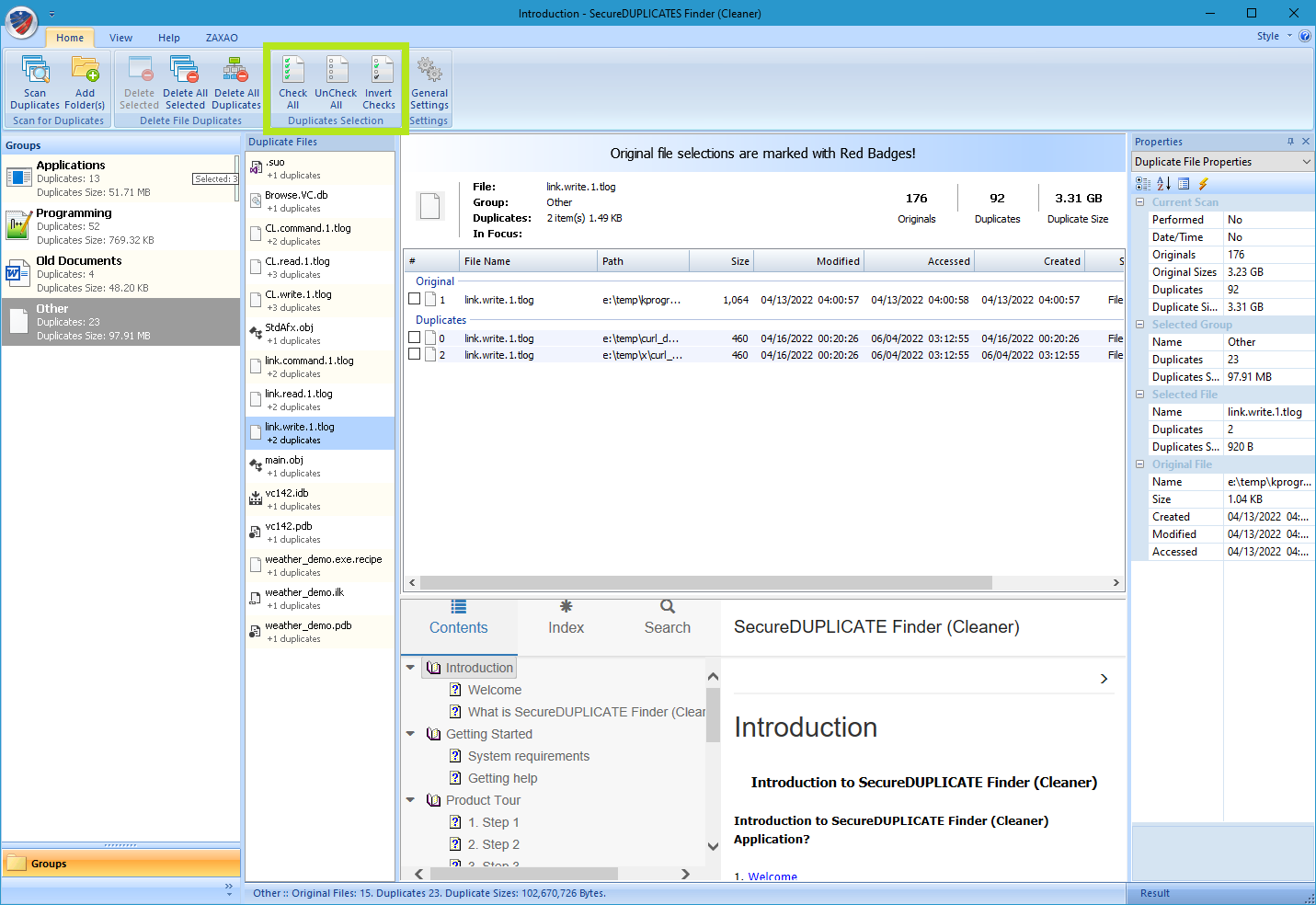Image resolution: width=1316 pixels, height=905 pixels.
Task: Open General Settings gear icon
Action: pyautogui.click(x=429, y=71)
